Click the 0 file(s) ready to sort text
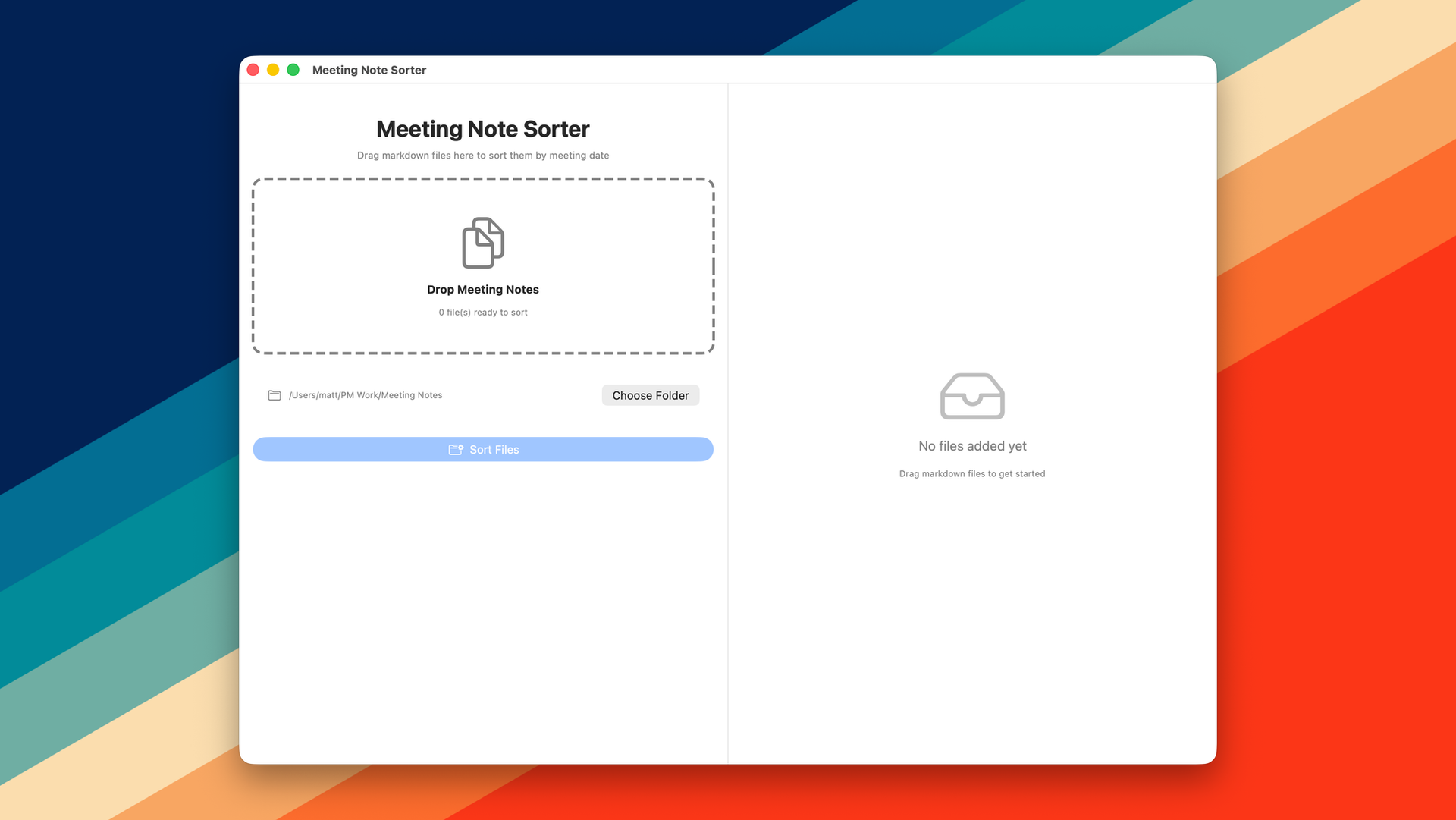The width and height of the screenshot is (1456, 820). pos(483,312)
